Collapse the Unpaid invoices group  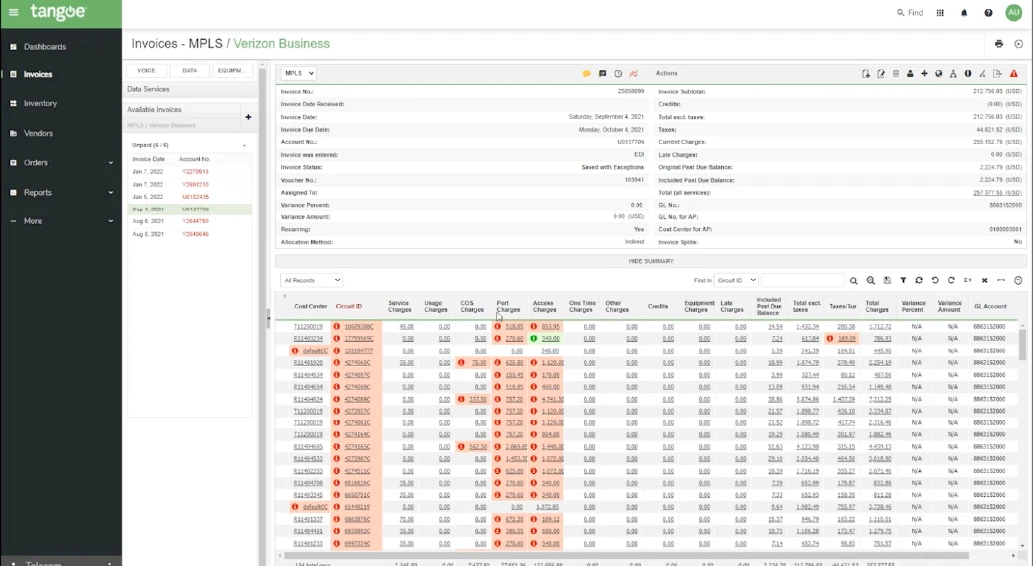click(x=245, y=145)
